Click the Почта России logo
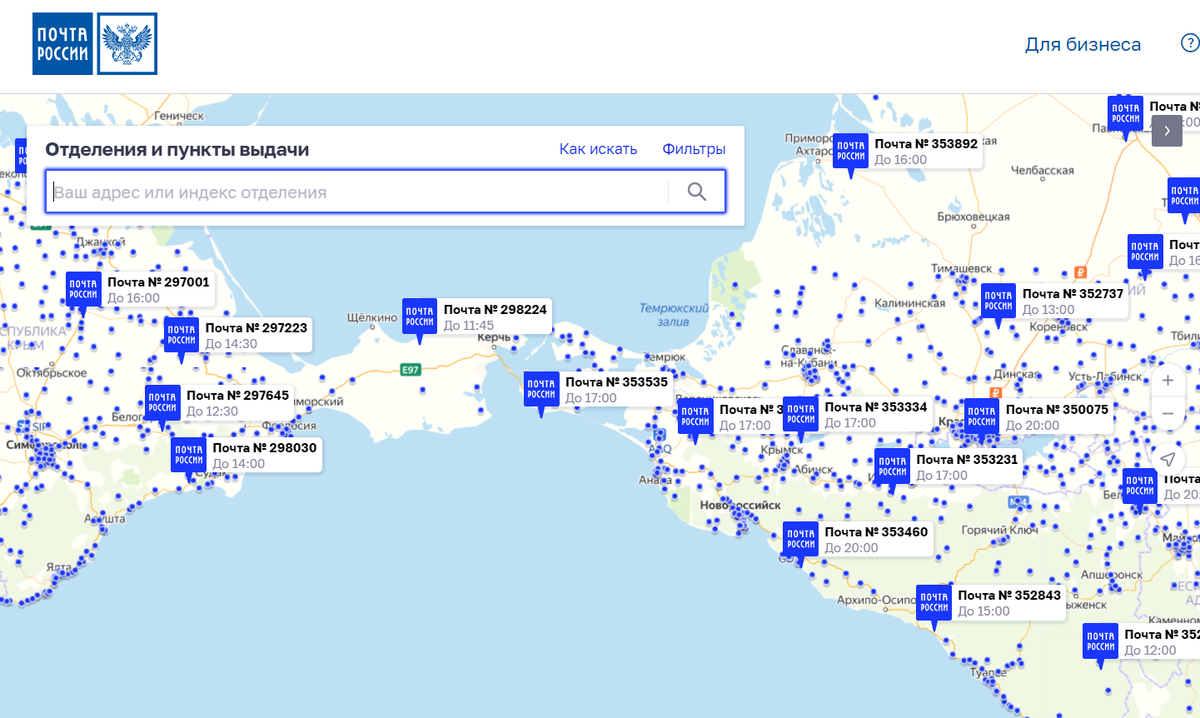The width and height of the screenshot is (1200, 718). pyautogui.click(x=94, y=43)
